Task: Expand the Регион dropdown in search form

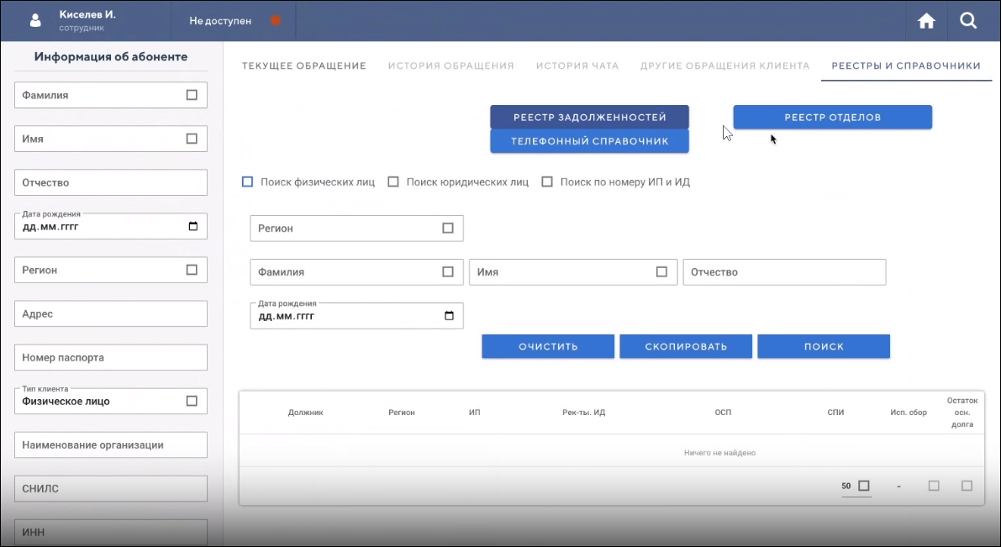Action: tap(448, 228)
